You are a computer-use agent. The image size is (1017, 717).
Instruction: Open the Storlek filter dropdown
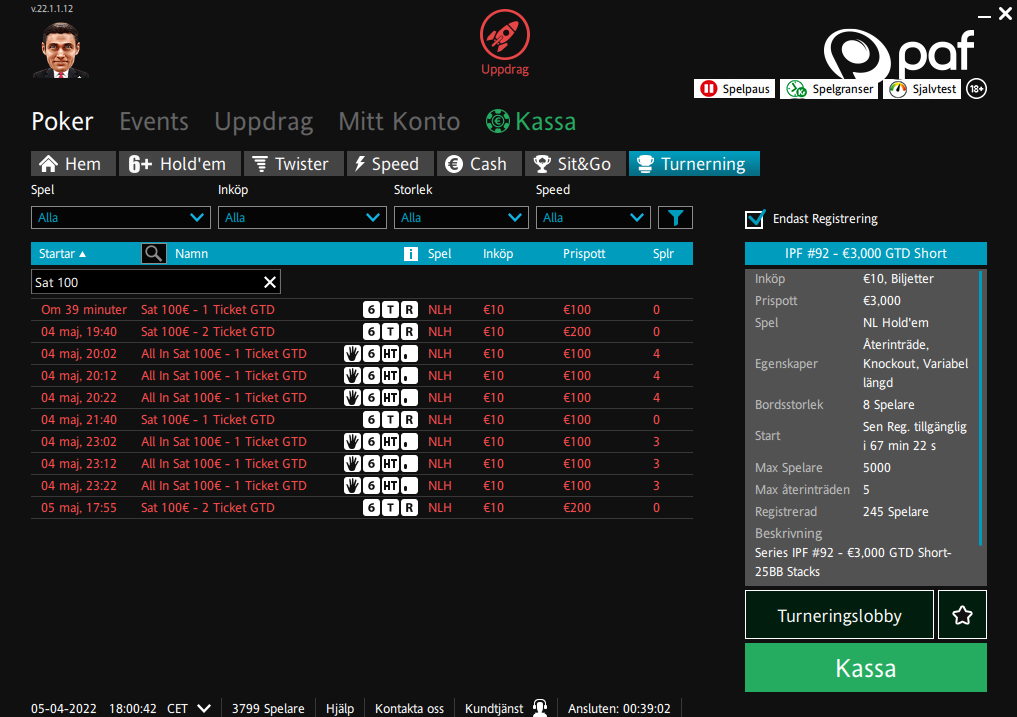tap(461, 217)
